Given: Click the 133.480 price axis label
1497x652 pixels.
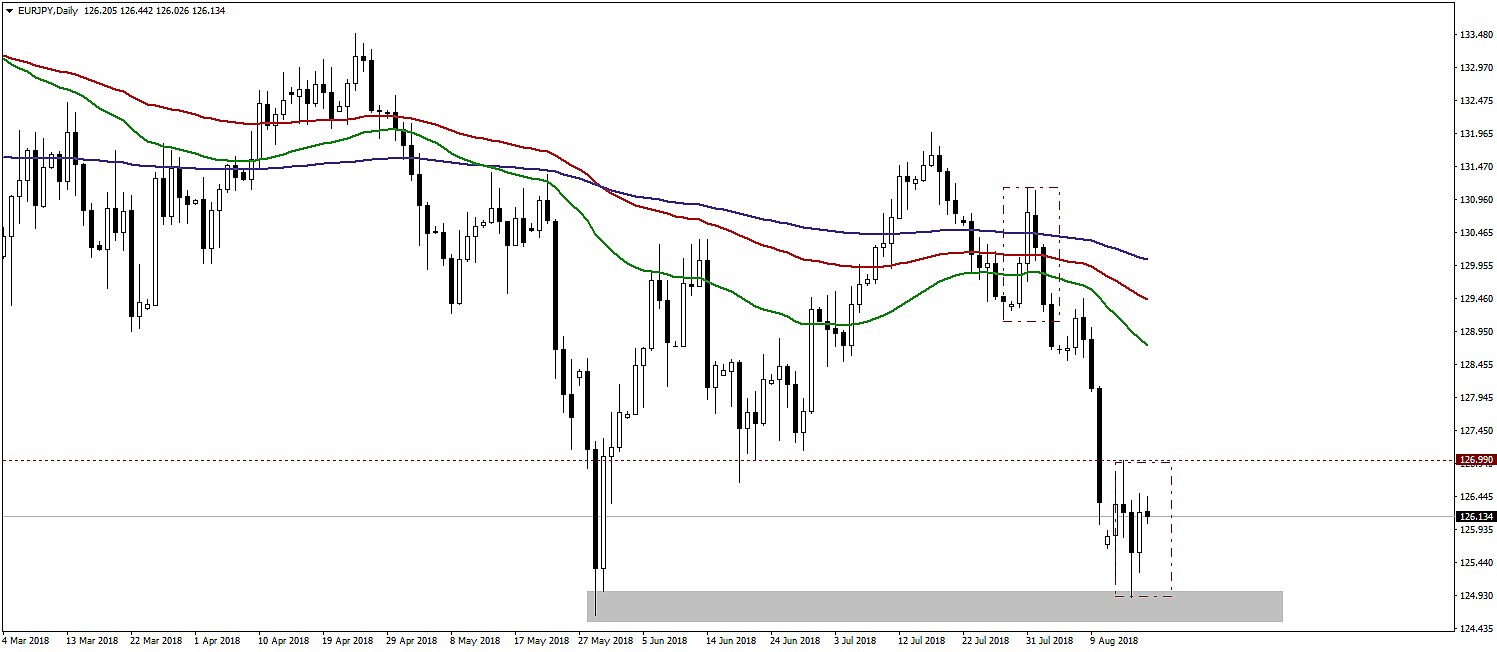Looking at the screenshot, I should [x=1476, y=36].
